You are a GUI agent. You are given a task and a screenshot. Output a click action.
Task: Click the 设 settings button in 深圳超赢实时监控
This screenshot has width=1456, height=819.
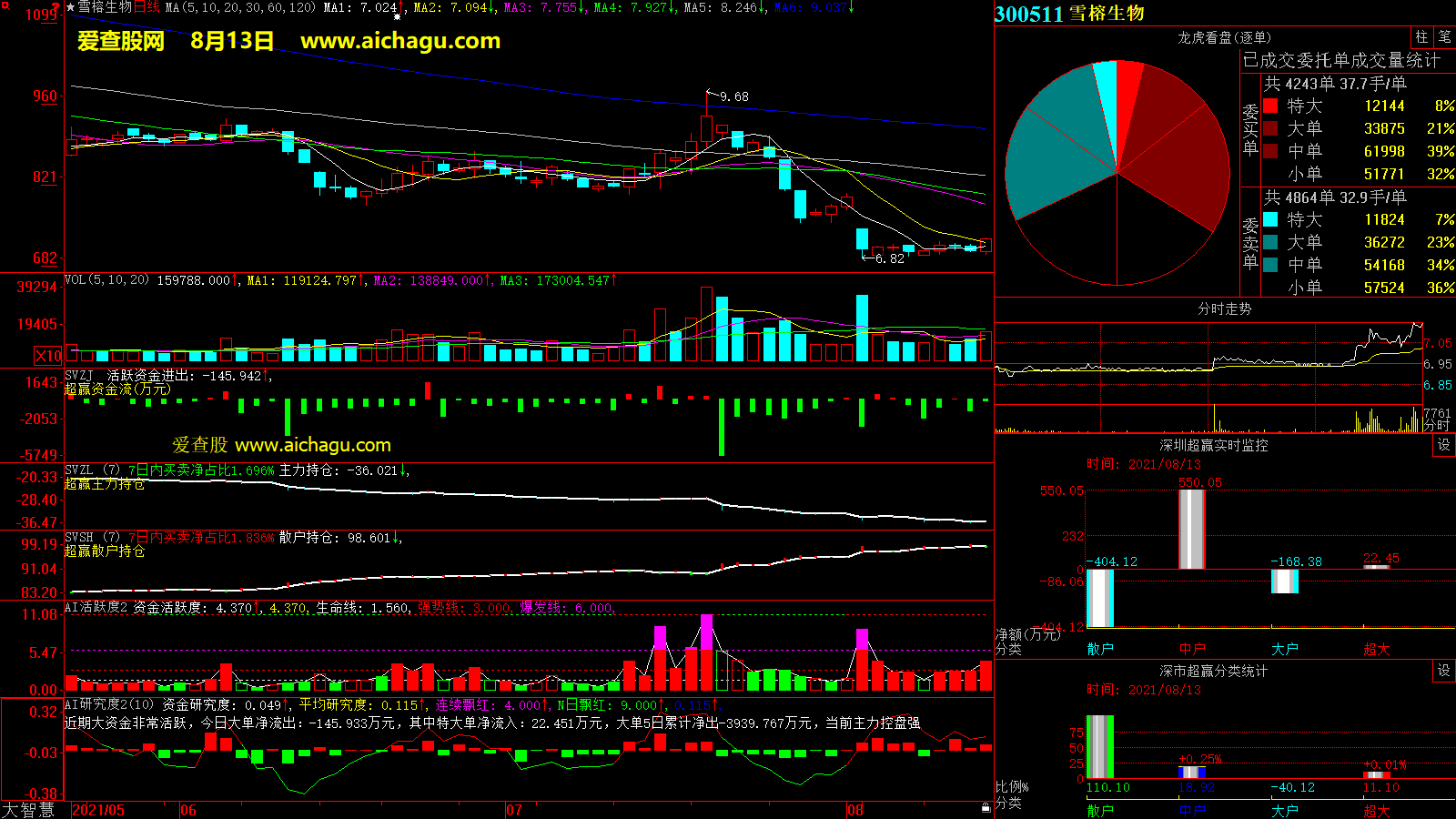click(x=1444, y=445)
